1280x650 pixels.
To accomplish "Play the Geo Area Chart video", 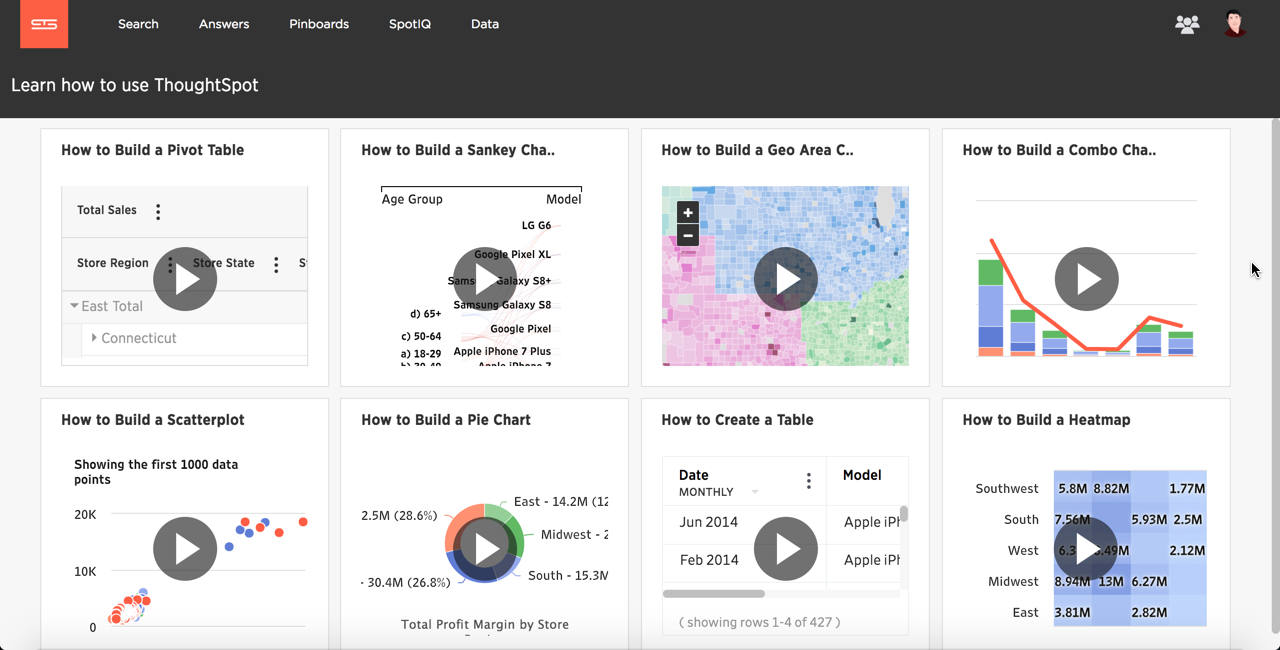I will click(x=785, y=279).
